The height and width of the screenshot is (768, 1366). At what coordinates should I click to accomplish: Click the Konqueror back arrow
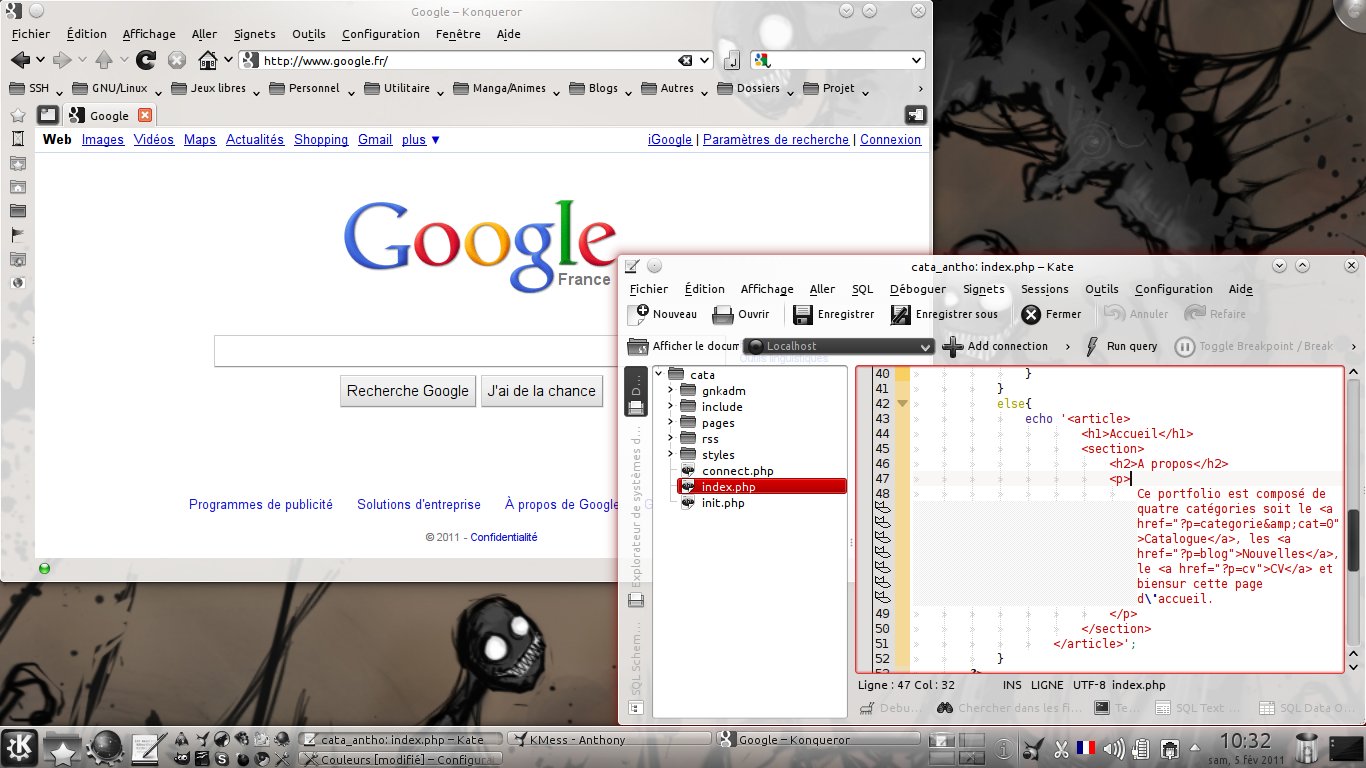pyautogui.click(x=20, y=60)
